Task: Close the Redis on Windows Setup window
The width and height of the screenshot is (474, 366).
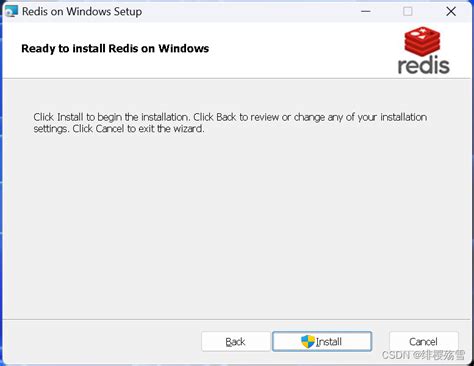Action: [451, 11]
